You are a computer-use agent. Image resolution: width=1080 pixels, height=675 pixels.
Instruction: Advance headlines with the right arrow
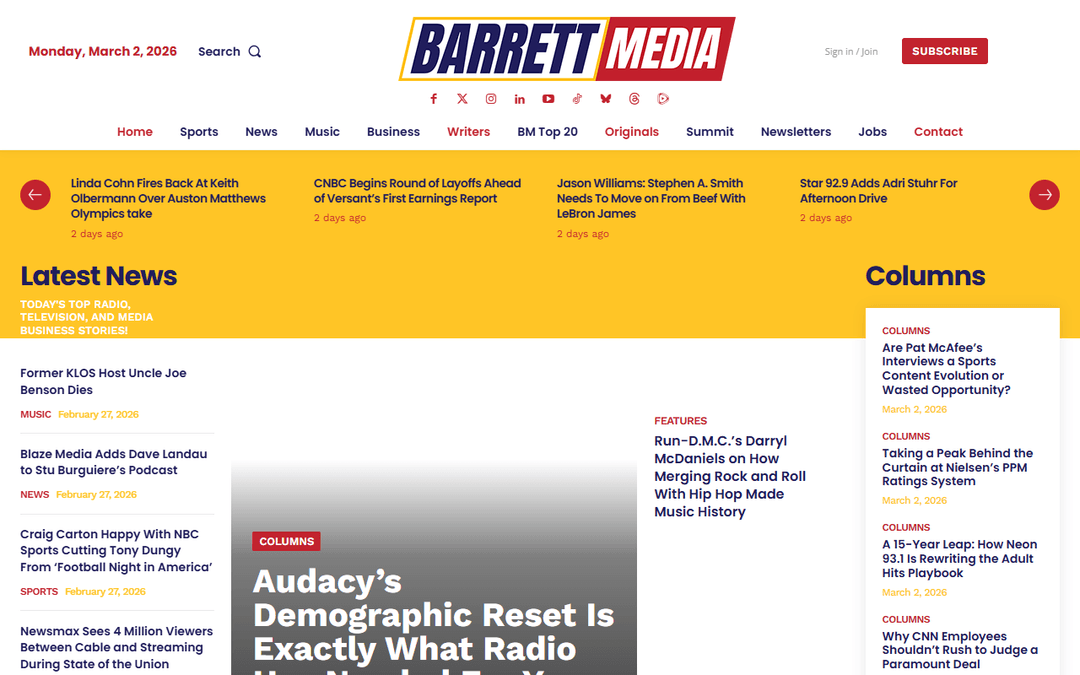point(1044,195)
